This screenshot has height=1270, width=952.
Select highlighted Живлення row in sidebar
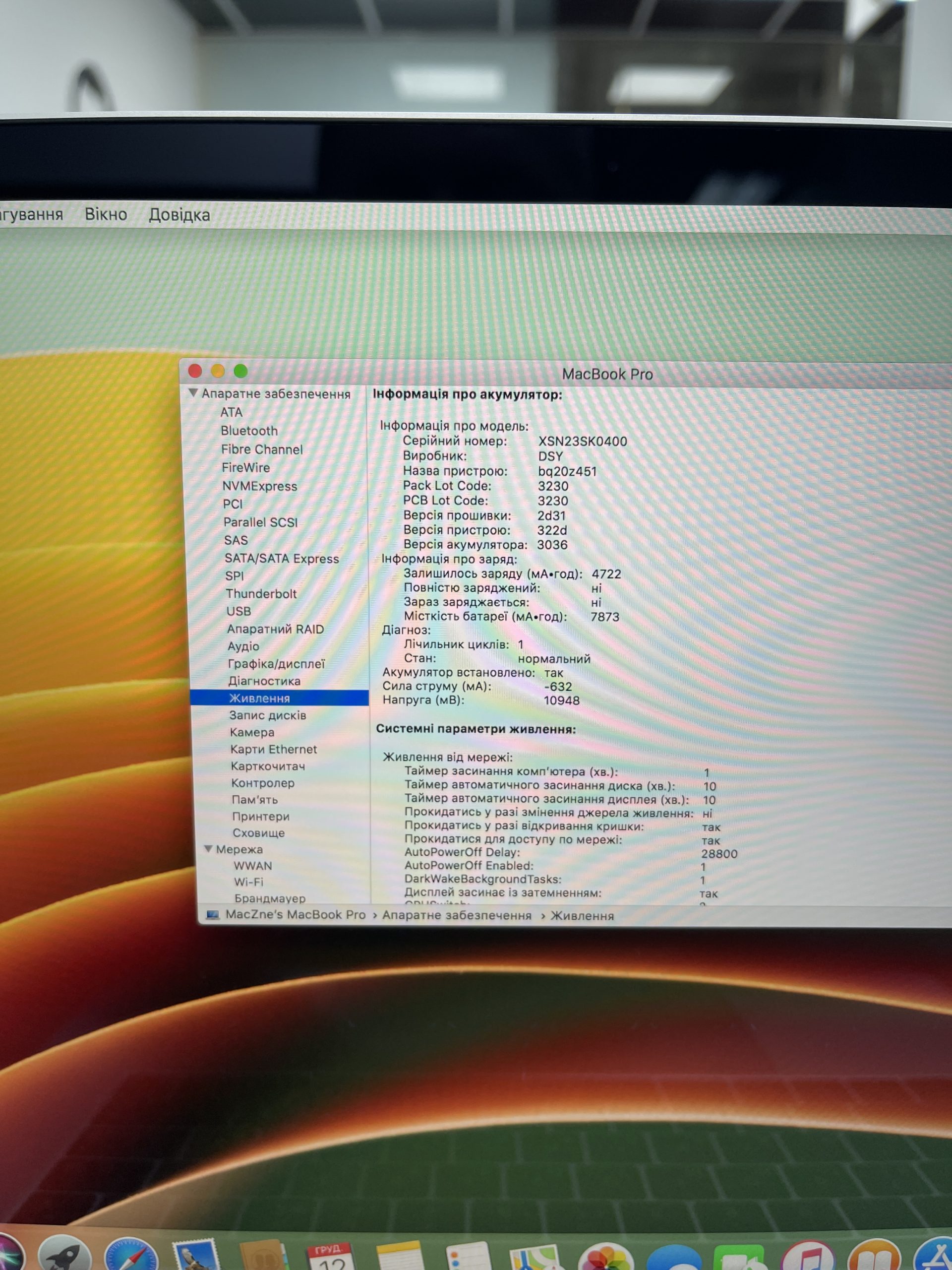(280, 698)
